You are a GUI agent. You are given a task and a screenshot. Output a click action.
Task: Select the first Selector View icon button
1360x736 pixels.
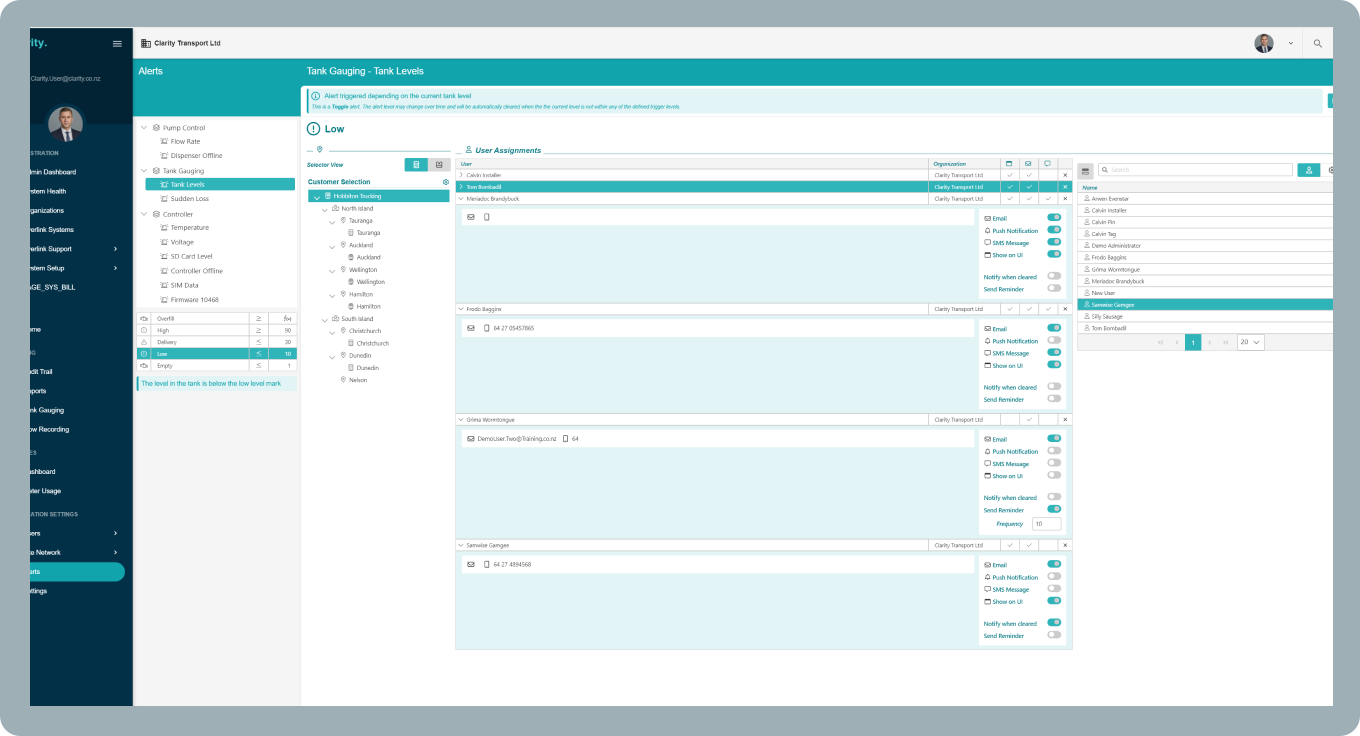416,164
